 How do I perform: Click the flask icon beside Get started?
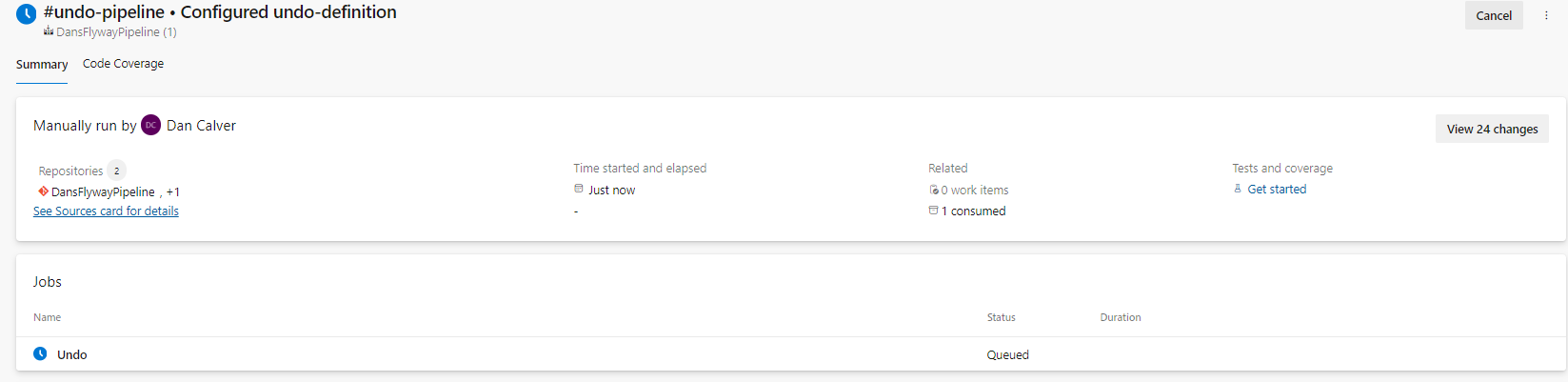coord(1238,189)
